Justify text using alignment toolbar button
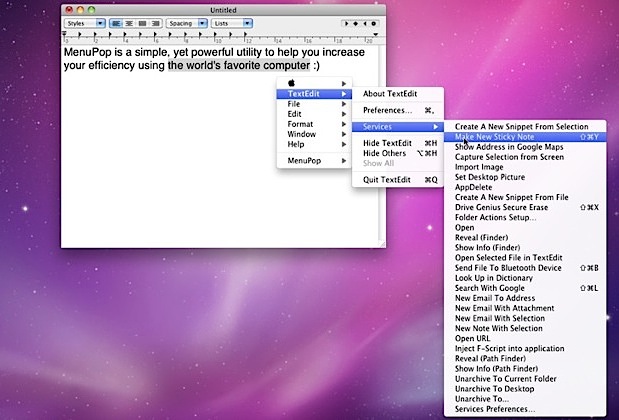 coord(143,23)
